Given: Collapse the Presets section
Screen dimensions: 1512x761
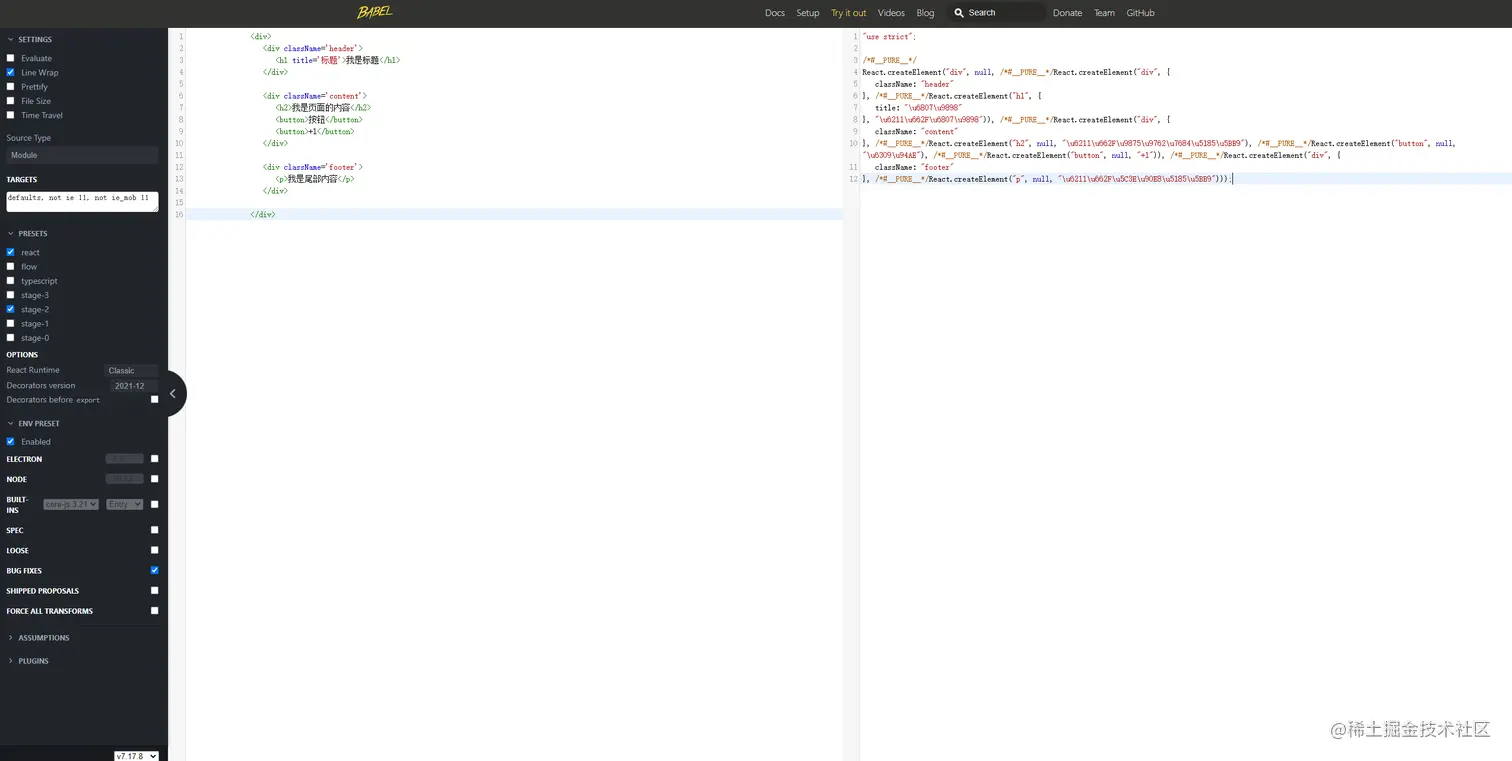Looking at the screenshot, I should click(x=28, y=233).
